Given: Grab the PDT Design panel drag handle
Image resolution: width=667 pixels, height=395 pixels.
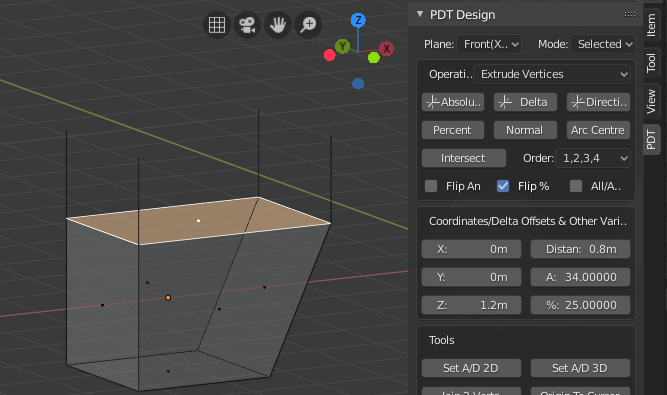Looking at the screenshot, I should 630,14.
